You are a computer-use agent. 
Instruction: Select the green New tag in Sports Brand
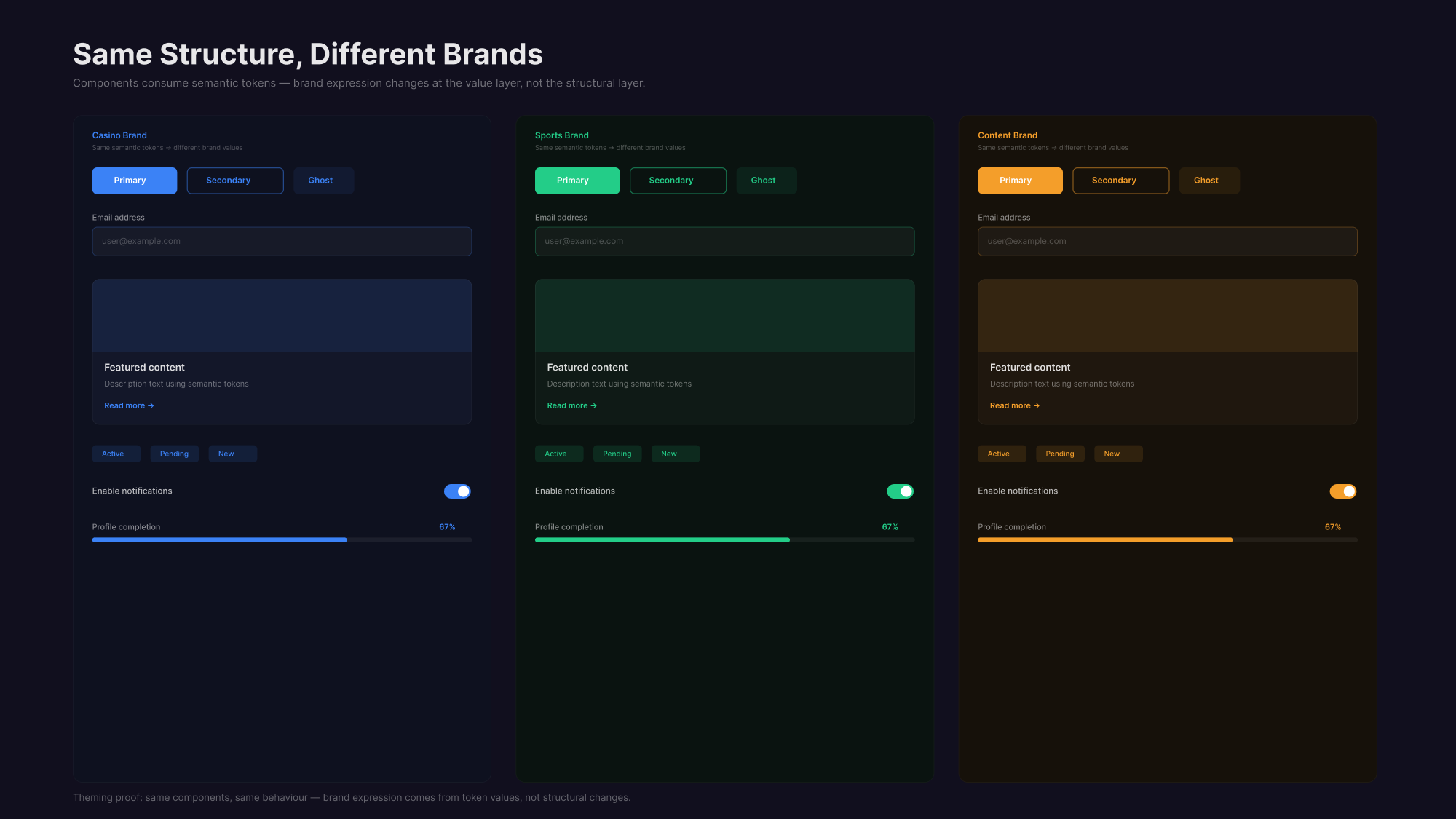pos(676,454)
